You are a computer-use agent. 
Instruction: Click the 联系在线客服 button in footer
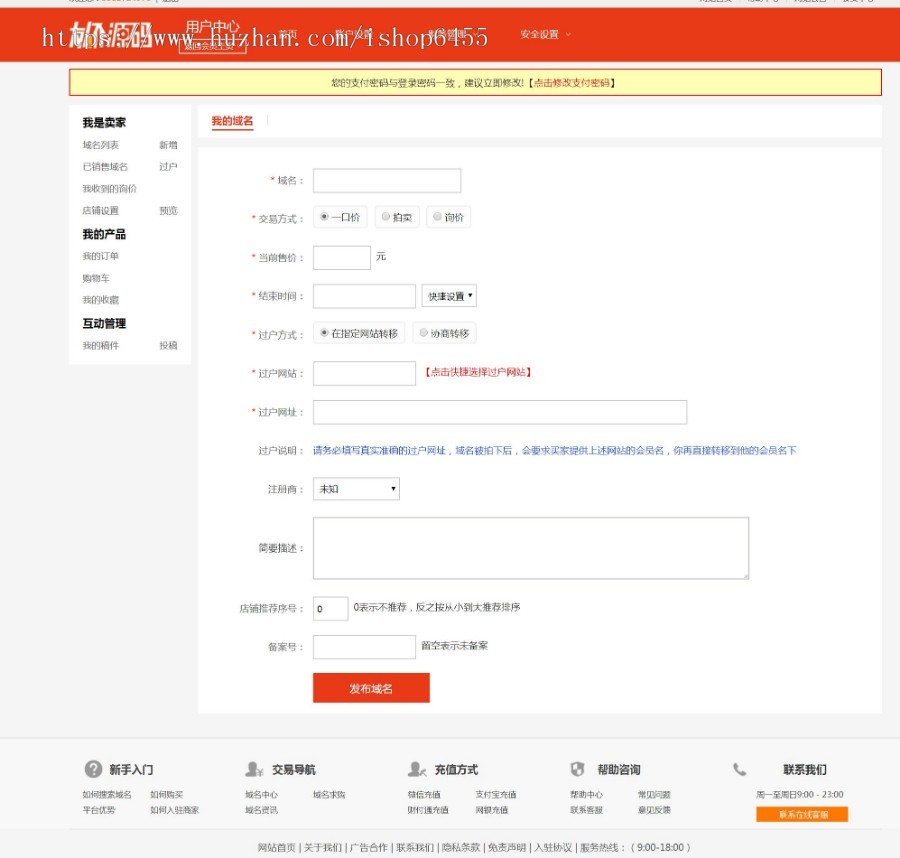(x=803, y=814)
